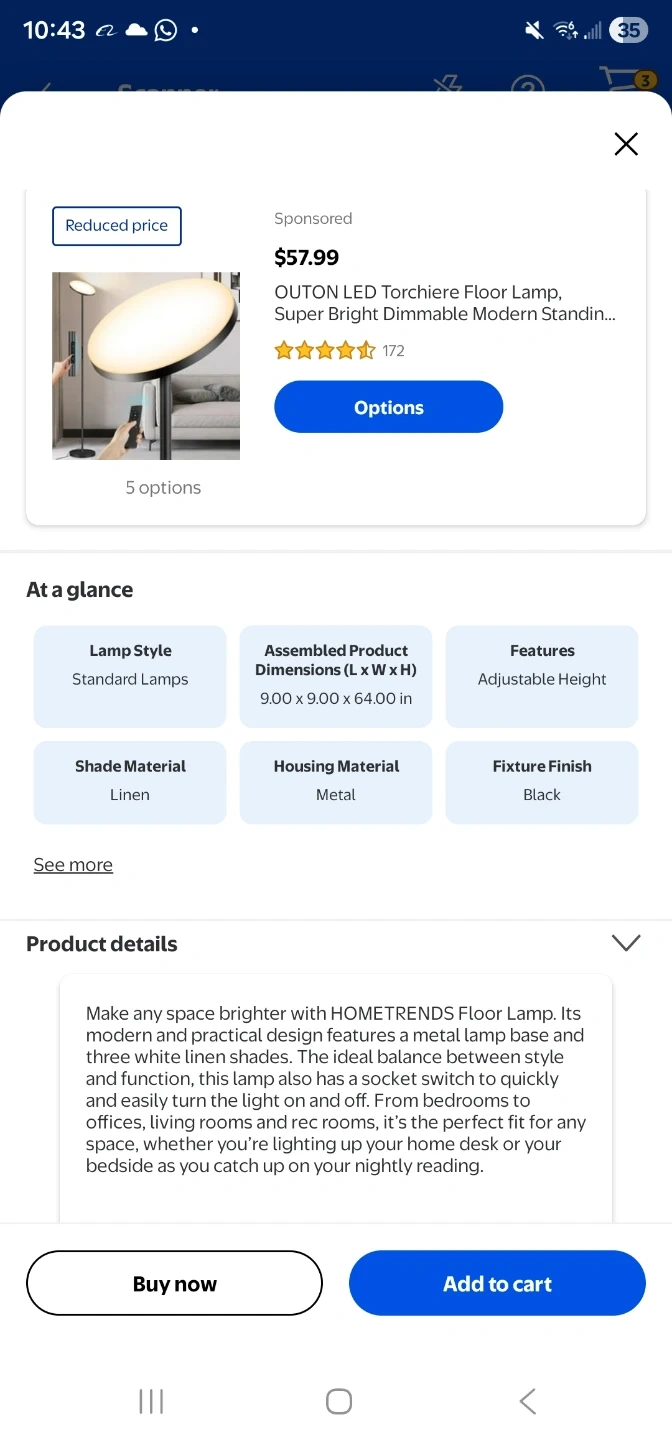Select the Shade Material Linen tile
This screenshot has width=672, height=1440.
click(x=130, y=782)
